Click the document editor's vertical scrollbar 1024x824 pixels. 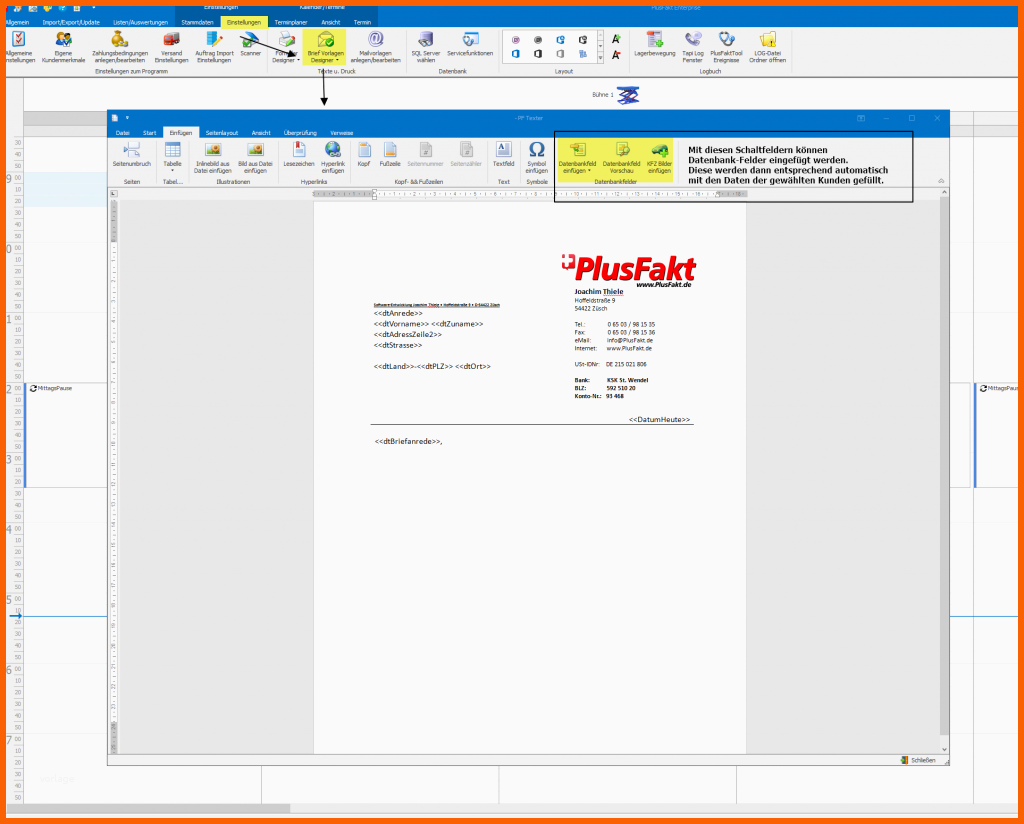tap(944, 450)
